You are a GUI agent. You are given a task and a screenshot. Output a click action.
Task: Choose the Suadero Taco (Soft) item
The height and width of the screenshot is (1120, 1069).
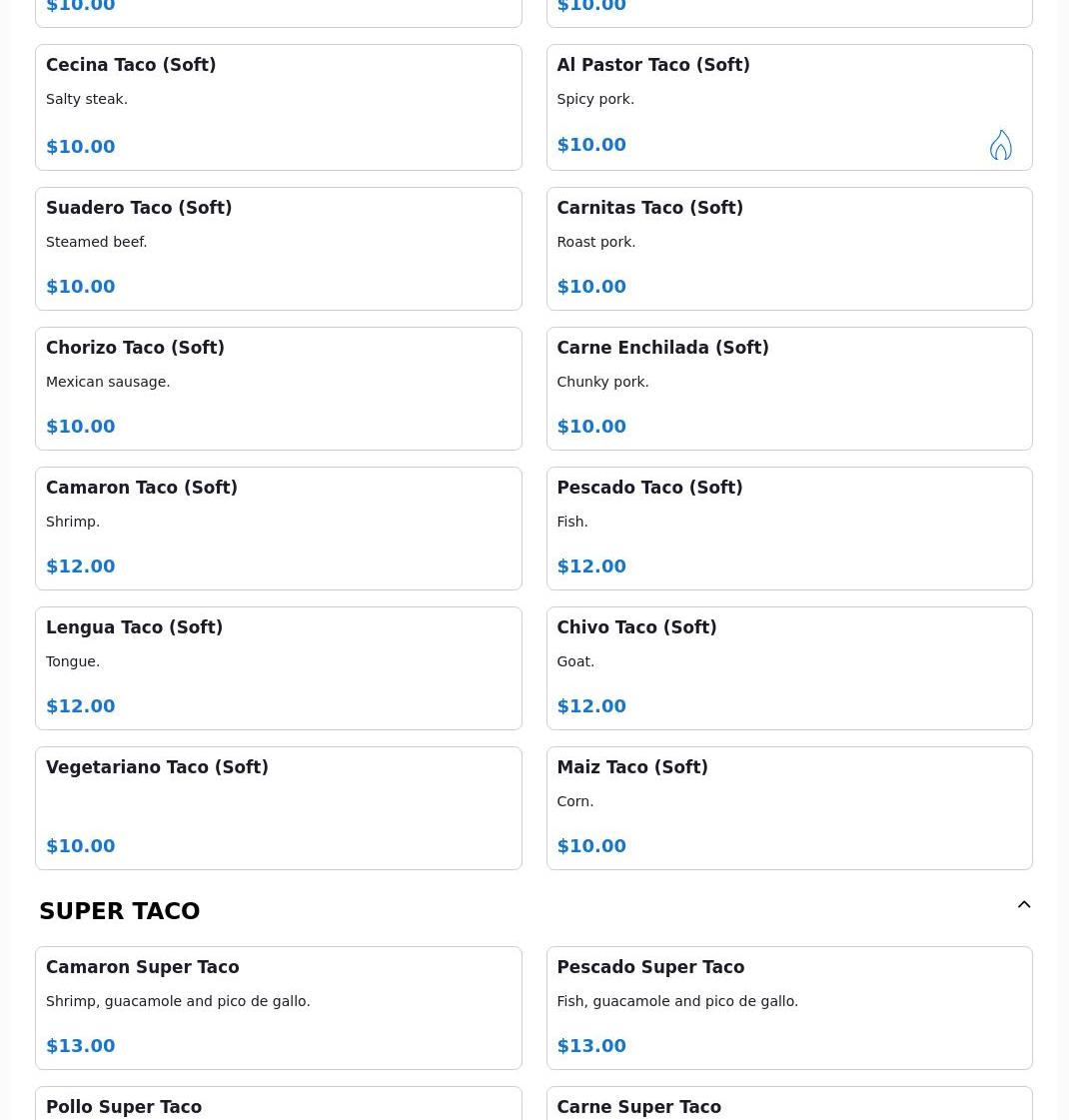[279, 249]
